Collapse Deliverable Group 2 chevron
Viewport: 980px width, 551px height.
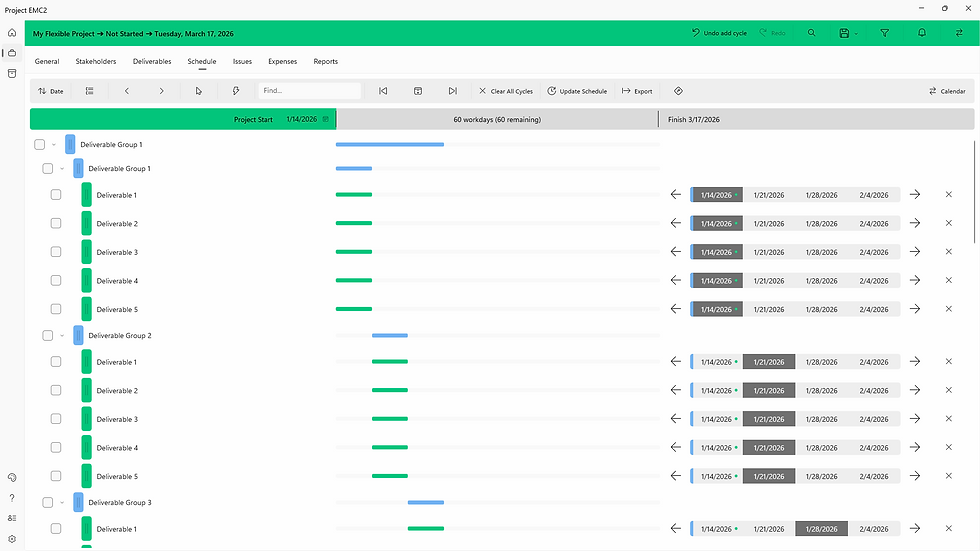tap(62, 335)
